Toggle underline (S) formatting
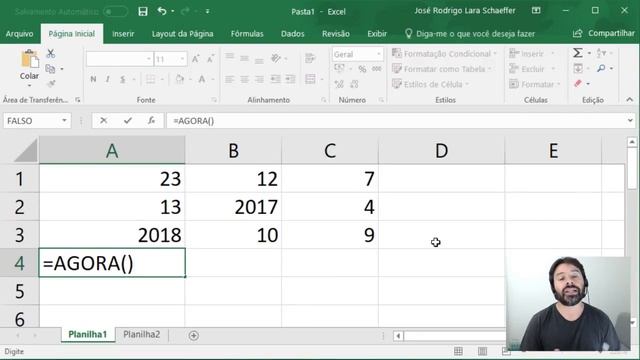640x360 pixels. click(x=122, y=79)
